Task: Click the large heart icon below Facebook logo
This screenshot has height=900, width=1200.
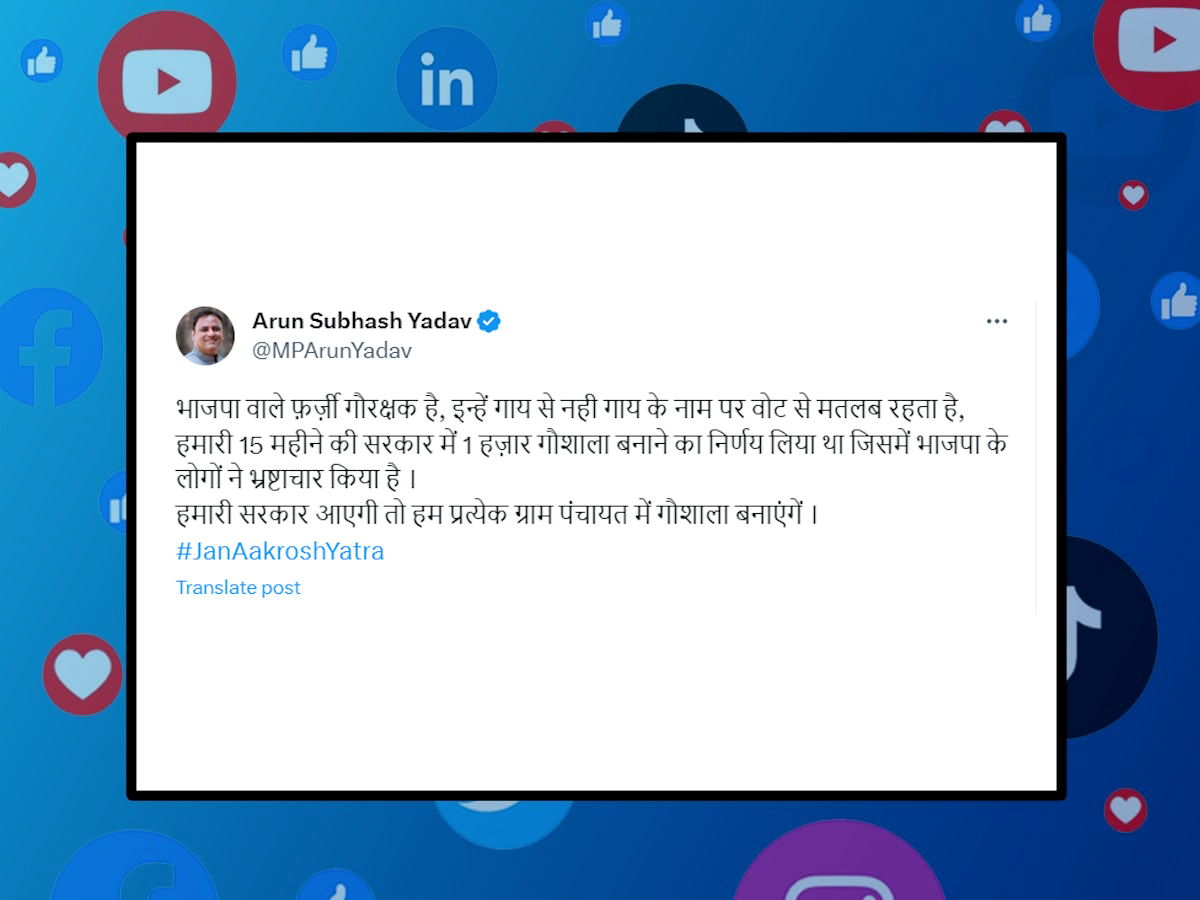Action: (x=82, y=675)
